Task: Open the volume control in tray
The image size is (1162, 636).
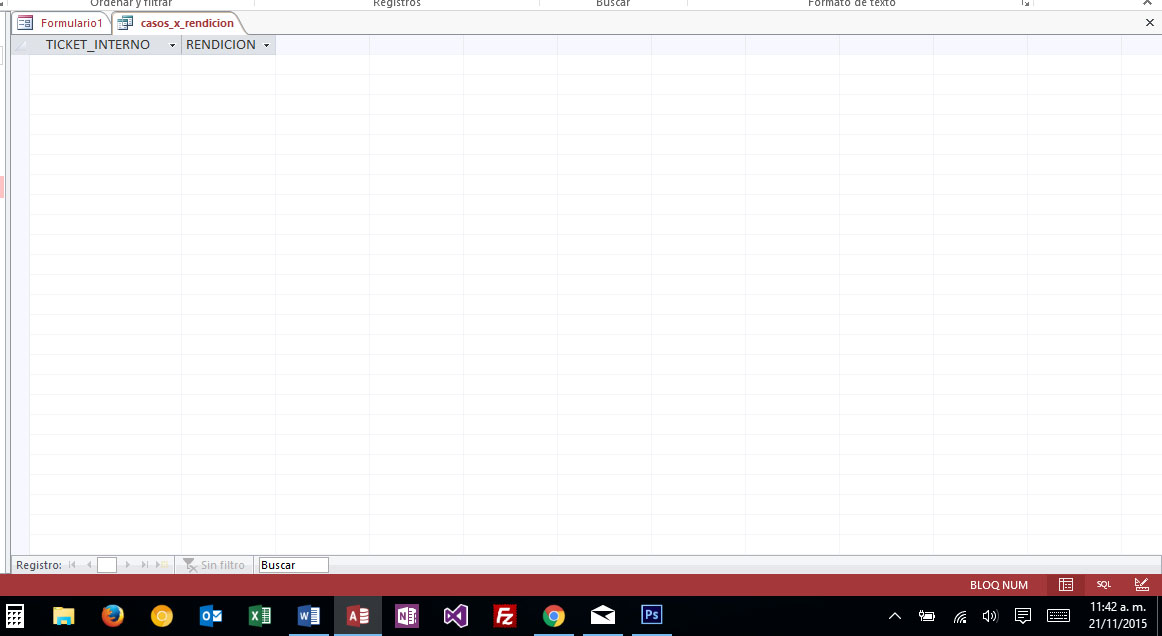Action: [990, 616]
